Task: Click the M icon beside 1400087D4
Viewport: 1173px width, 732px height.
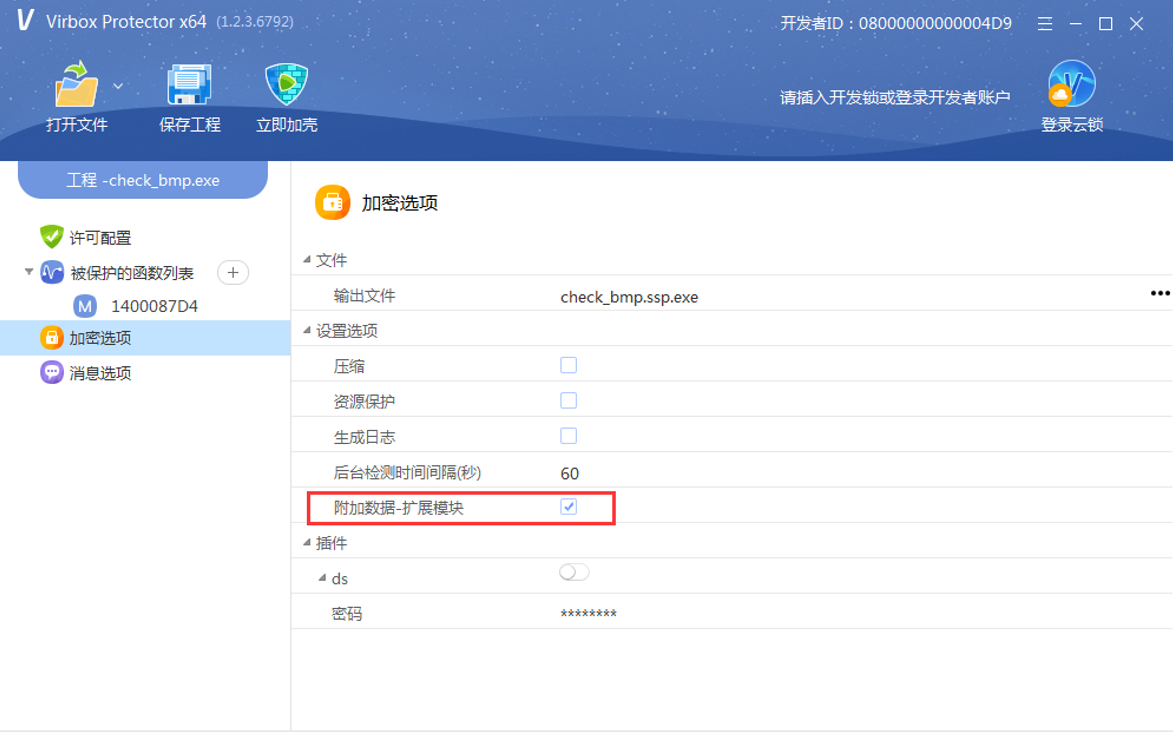Action: click(x=85, y=306)
